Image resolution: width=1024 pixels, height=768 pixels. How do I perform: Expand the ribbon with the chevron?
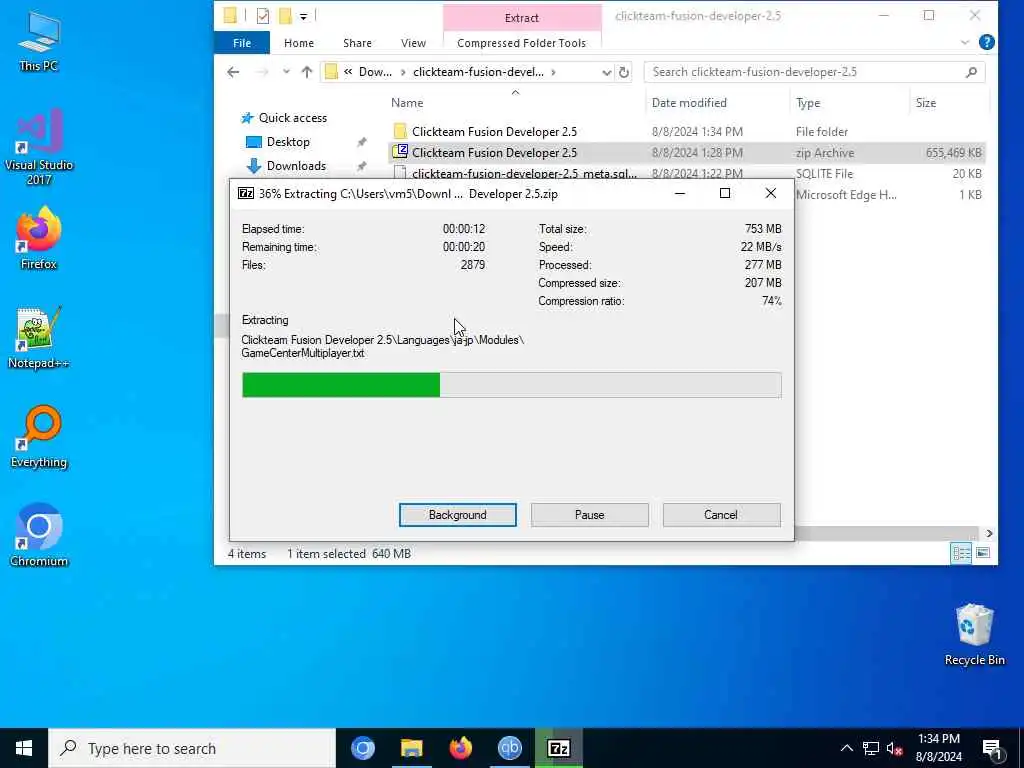click(x=965, y=42)
